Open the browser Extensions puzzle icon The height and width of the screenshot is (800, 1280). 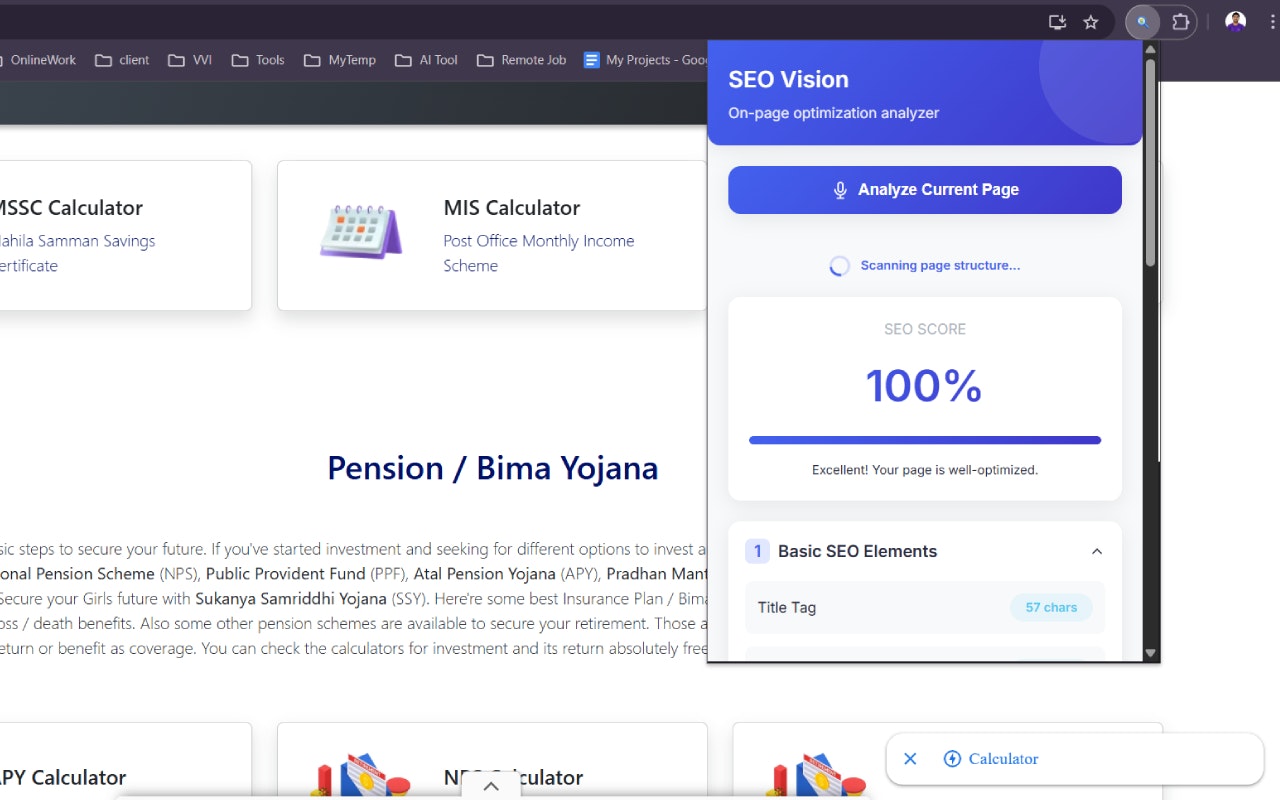(x=1181, y=22)
